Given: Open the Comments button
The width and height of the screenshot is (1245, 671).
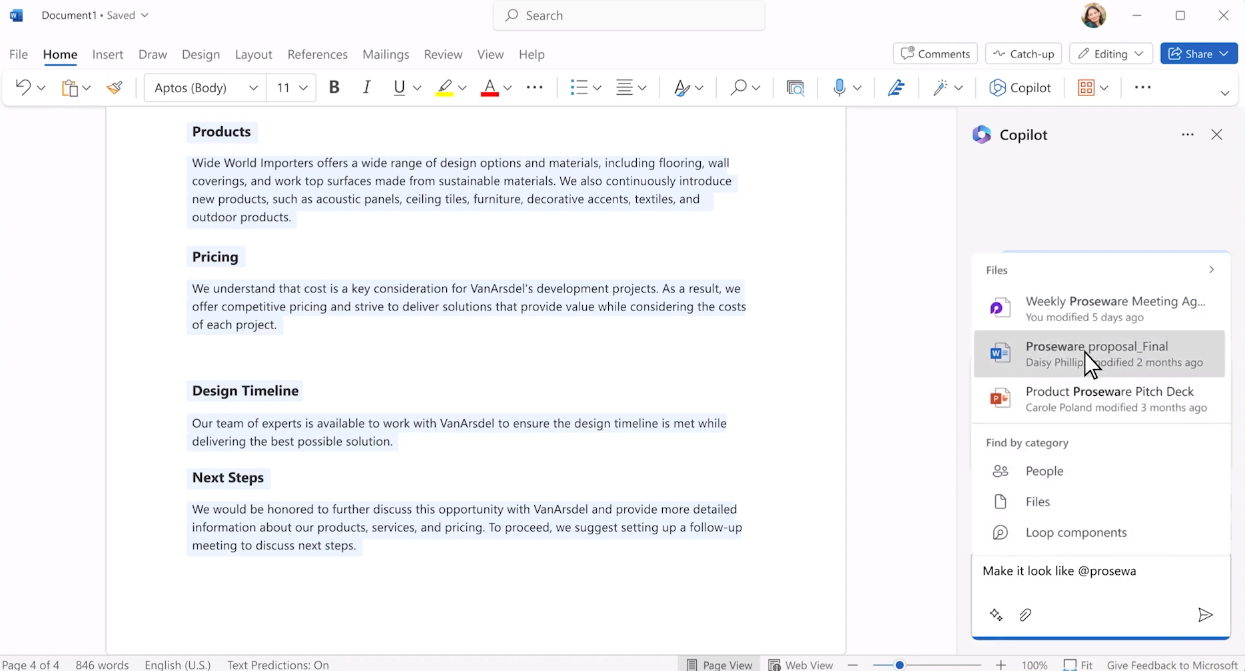Looking at the screenshot, I should point(935,54).
